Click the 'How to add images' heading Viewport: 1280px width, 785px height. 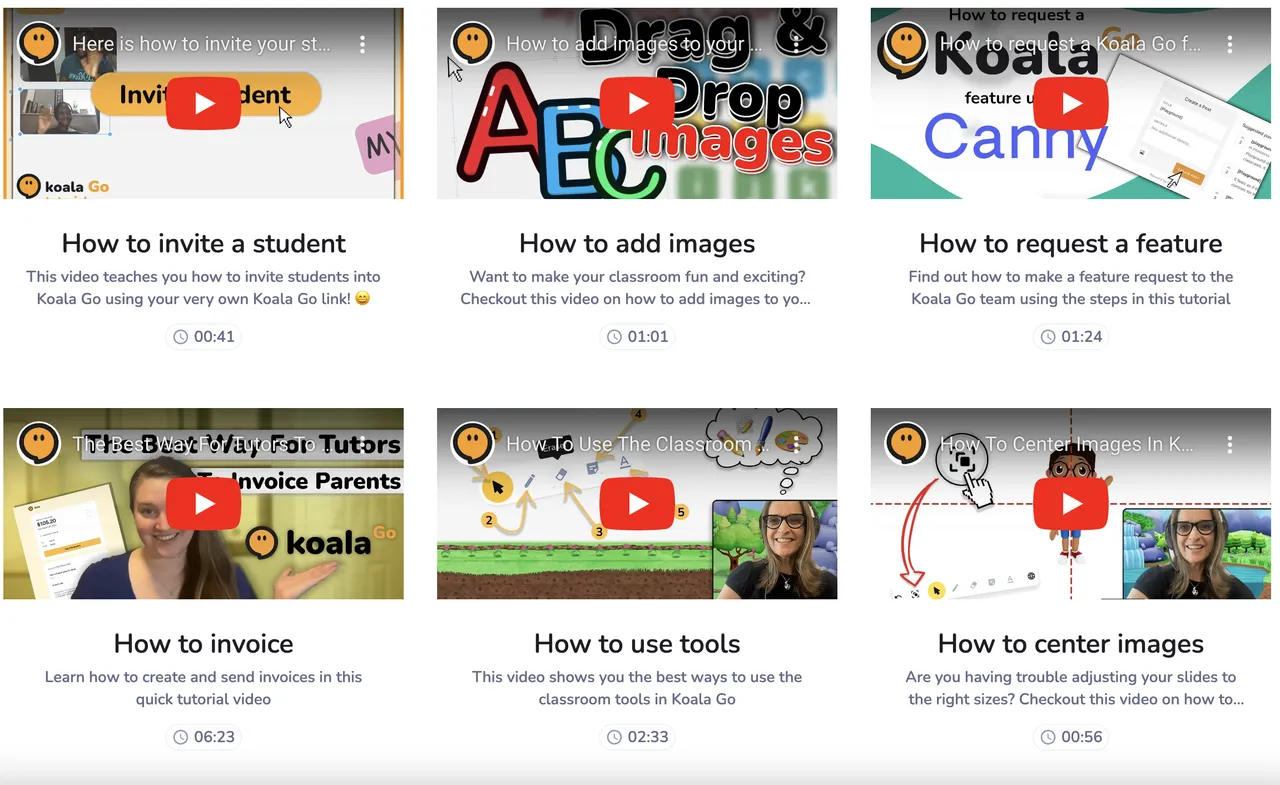point(637,243)
